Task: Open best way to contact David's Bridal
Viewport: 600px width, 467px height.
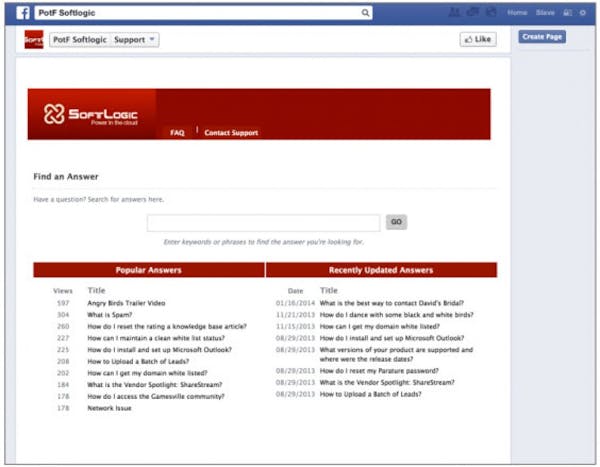Action: (x=392, y=303)
